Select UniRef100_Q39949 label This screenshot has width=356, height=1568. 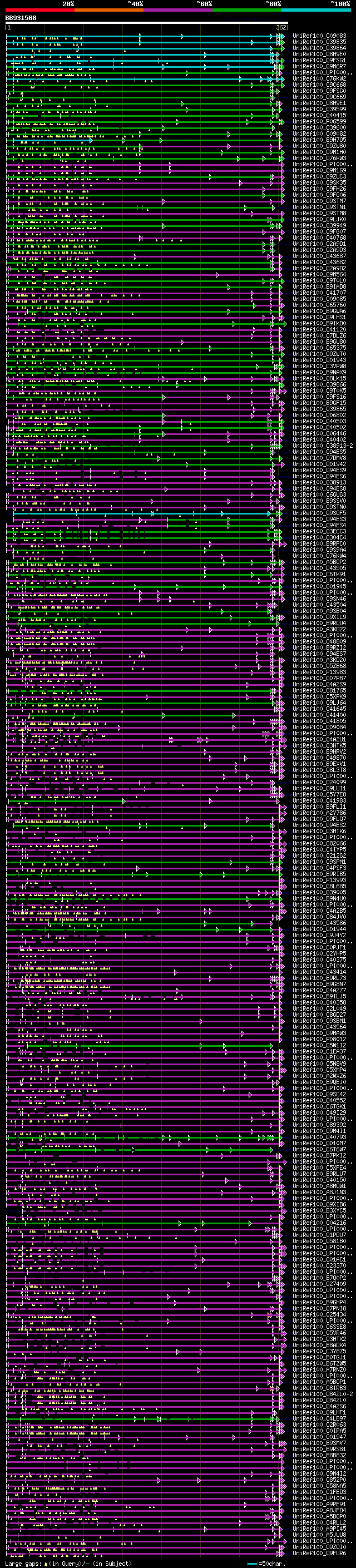319,225
